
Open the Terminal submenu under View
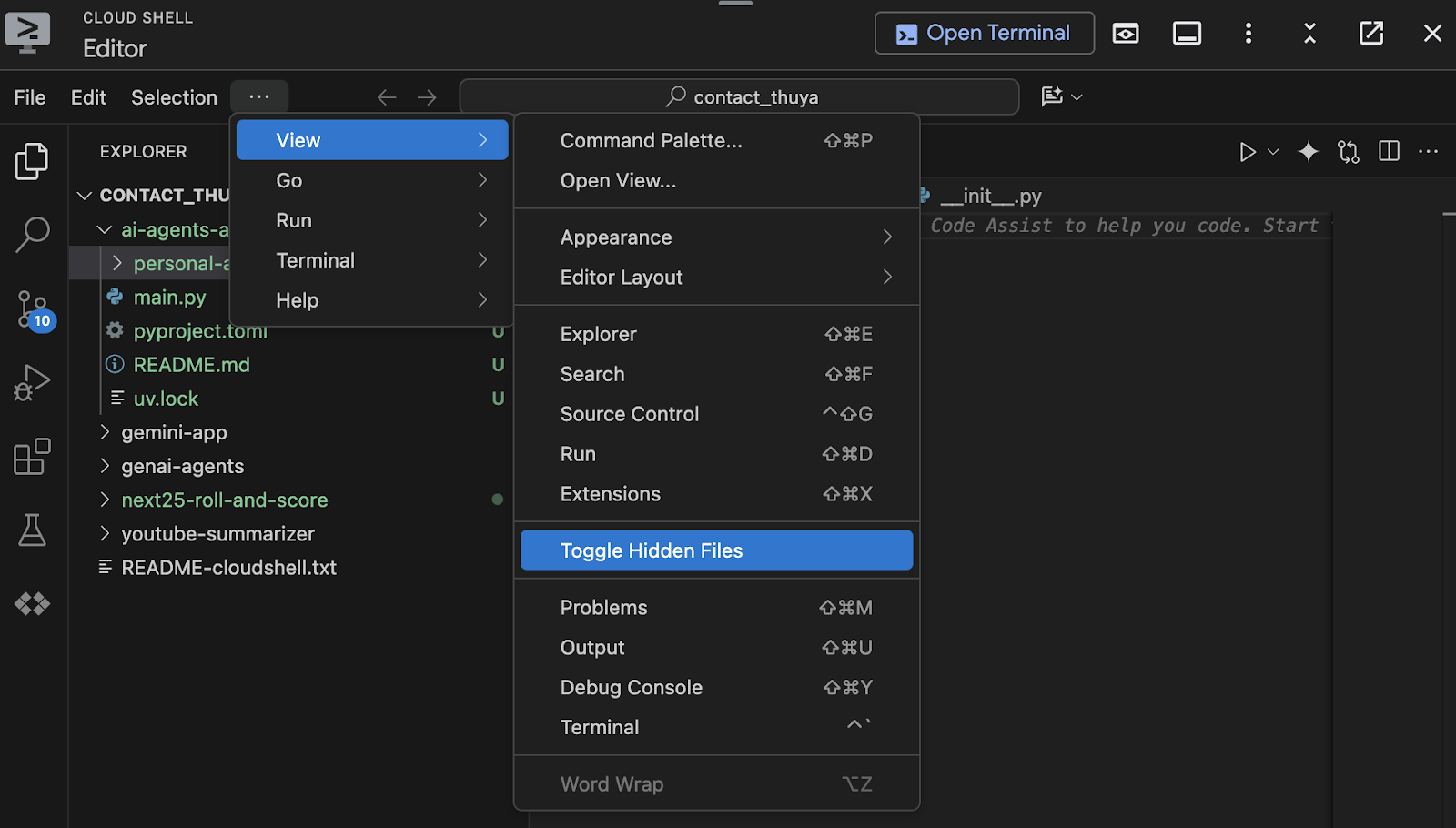pos(315,260)
